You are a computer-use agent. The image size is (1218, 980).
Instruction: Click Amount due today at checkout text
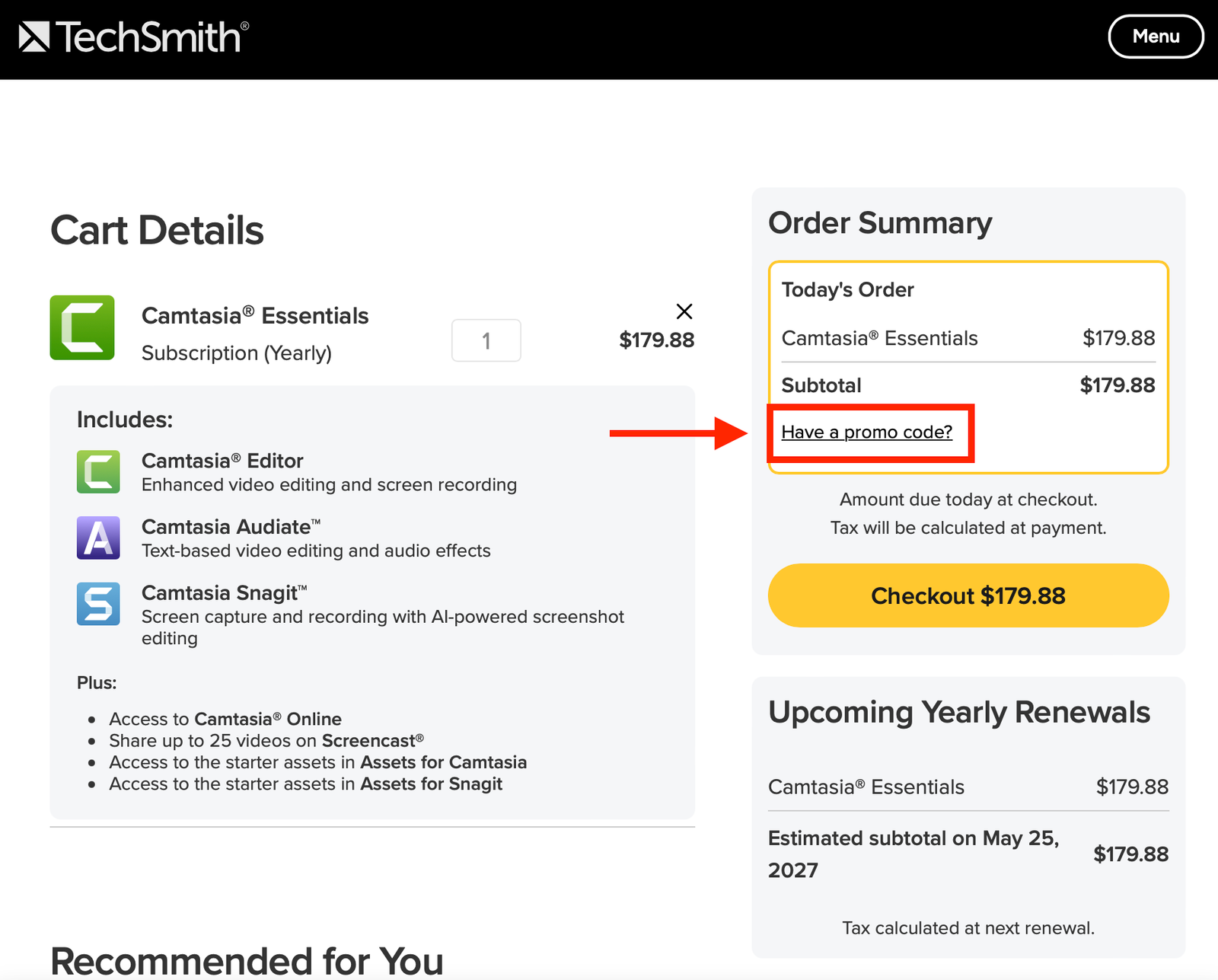(968, 500)
